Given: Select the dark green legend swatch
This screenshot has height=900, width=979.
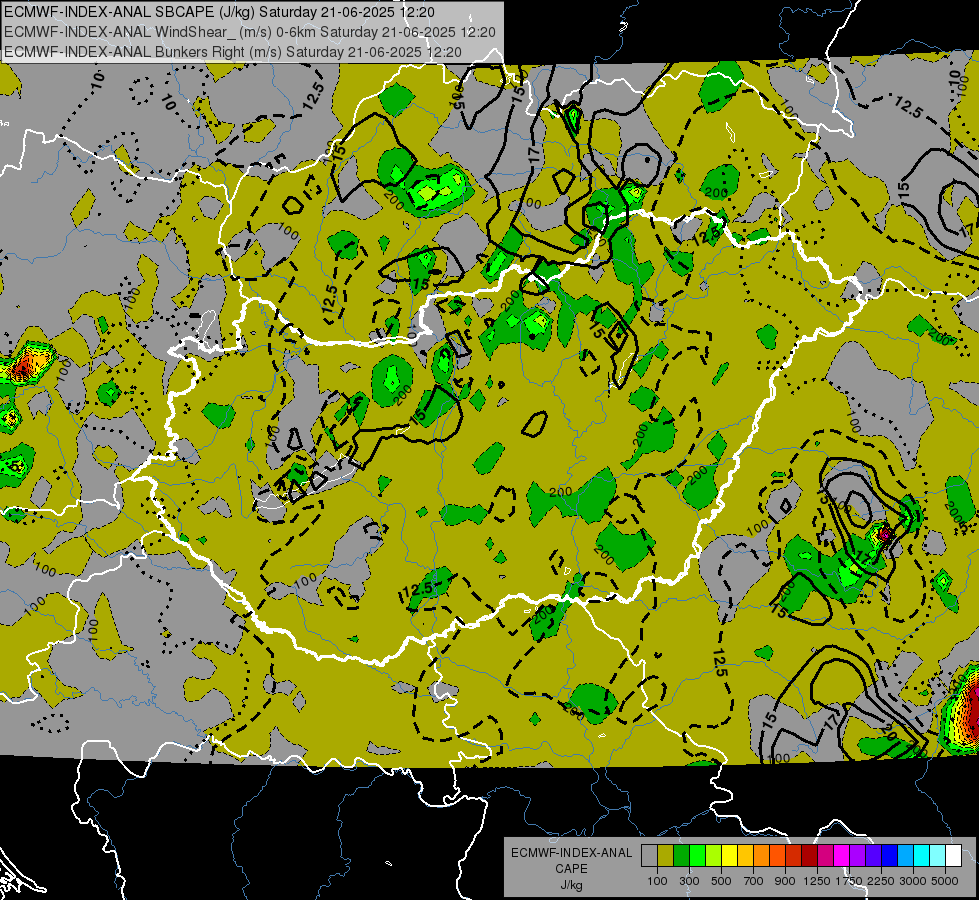Looking at the screenshot, I should 681,855.
